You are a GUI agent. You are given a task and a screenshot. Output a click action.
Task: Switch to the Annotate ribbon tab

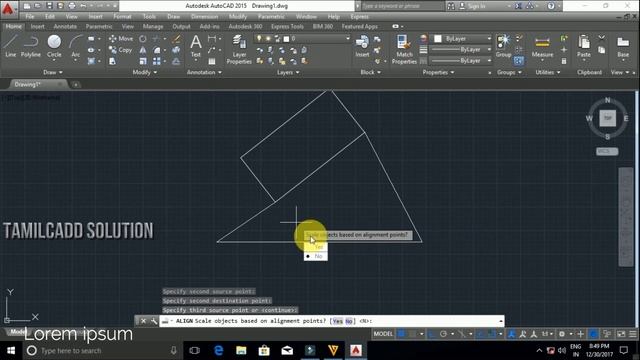65,27
